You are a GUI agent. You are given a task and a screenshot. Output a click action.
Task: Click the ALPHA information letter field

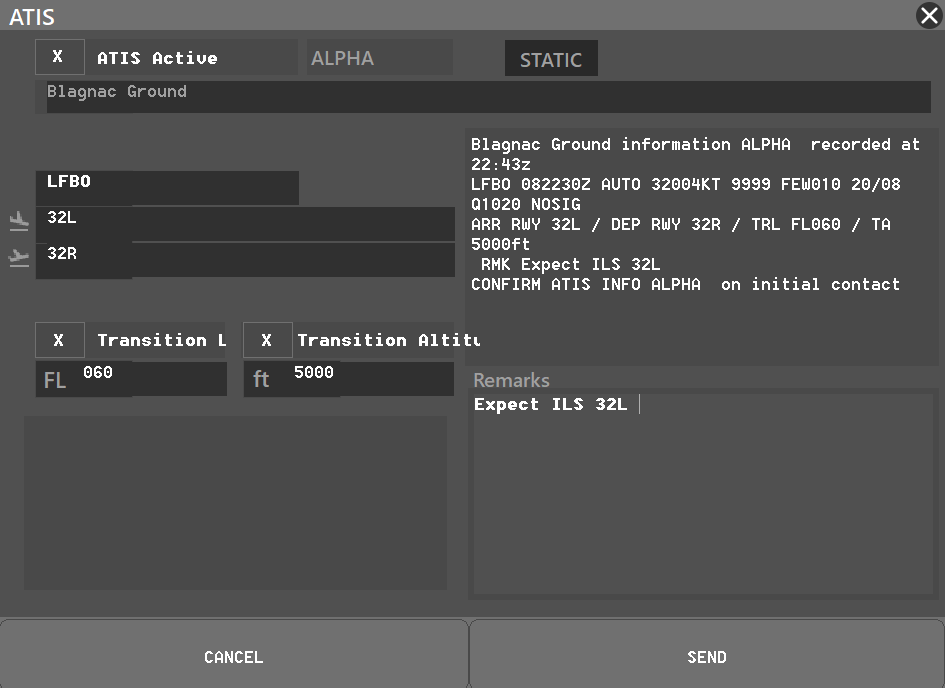click(380, 57)
